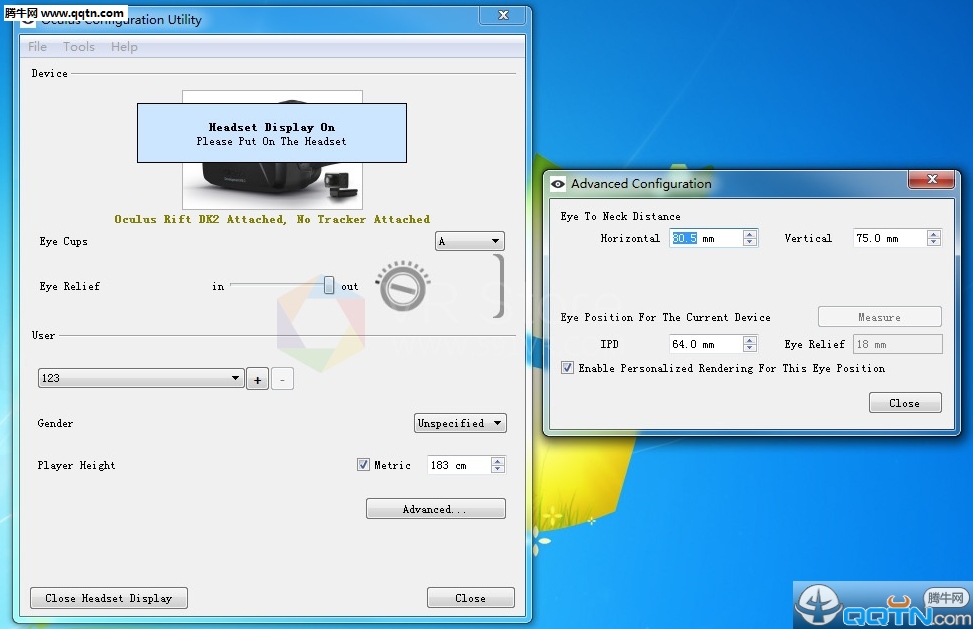Decrease Player Height with spinner arrow
973x629 pixels.
point(498,469)
